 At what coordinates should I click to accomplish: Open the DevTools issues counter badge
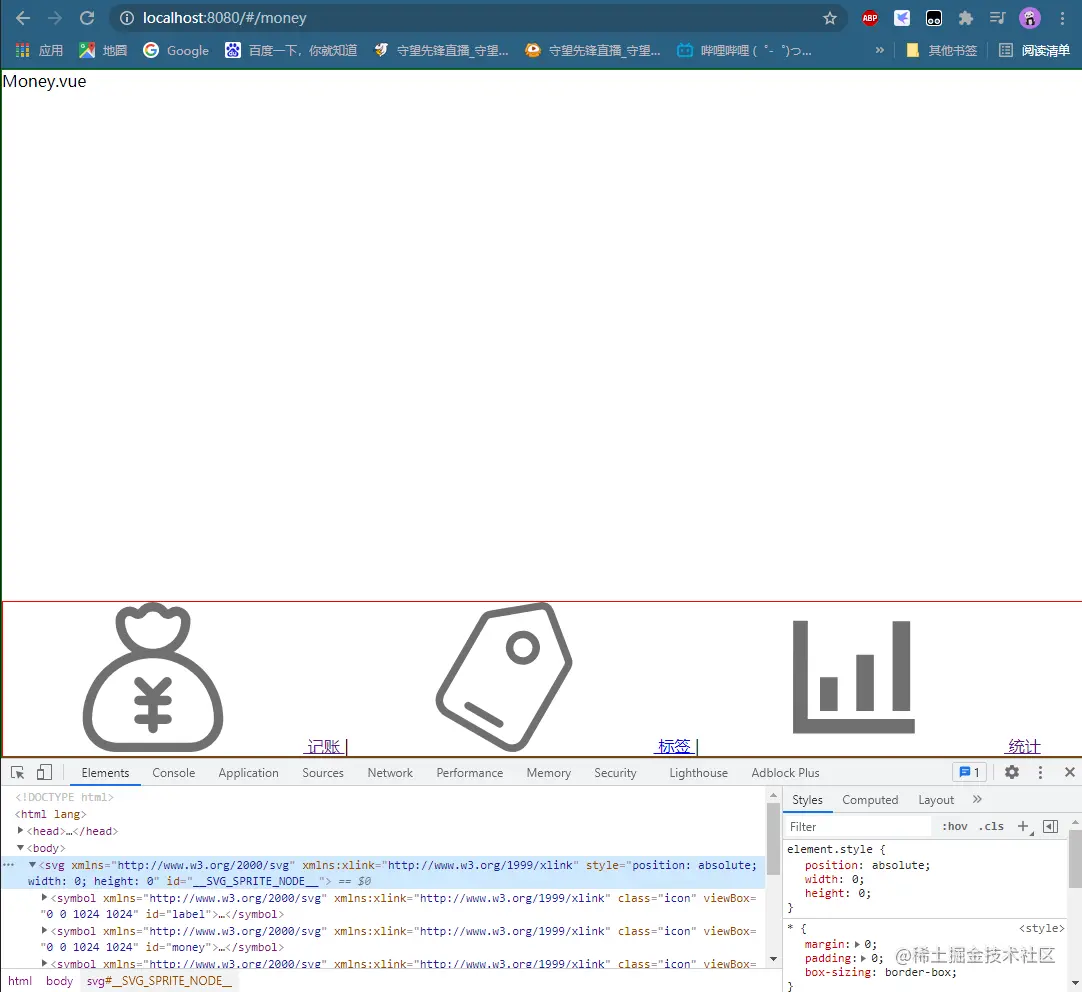[970, 772]
